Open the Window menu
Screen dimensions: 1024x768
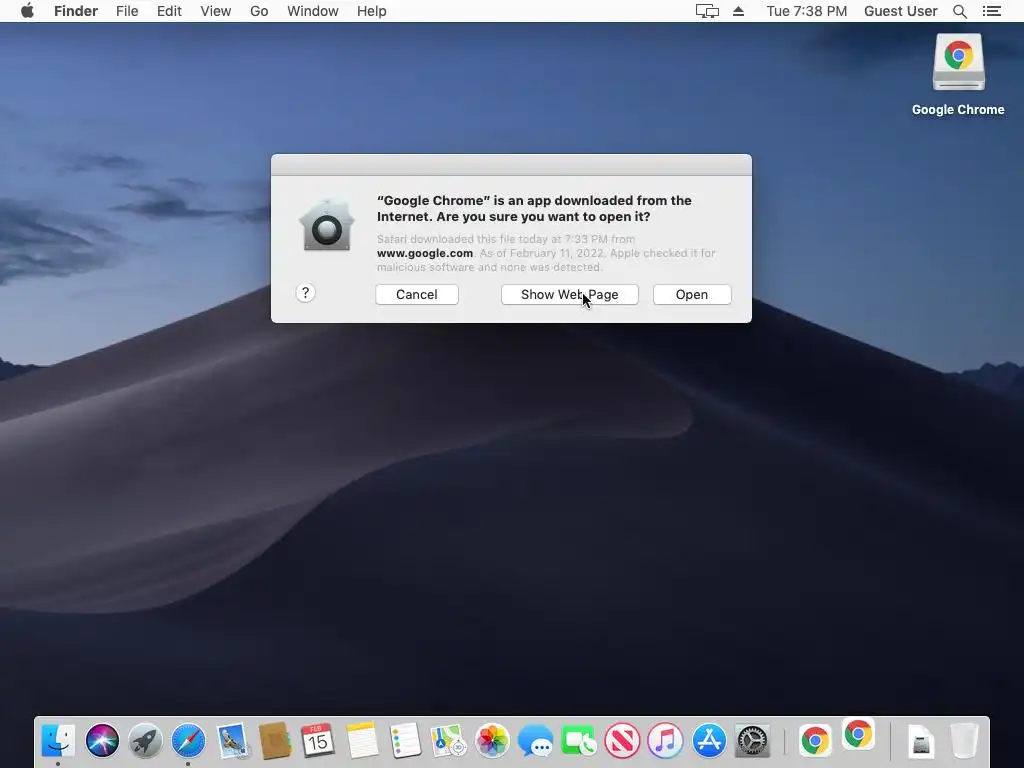point(313,11)
